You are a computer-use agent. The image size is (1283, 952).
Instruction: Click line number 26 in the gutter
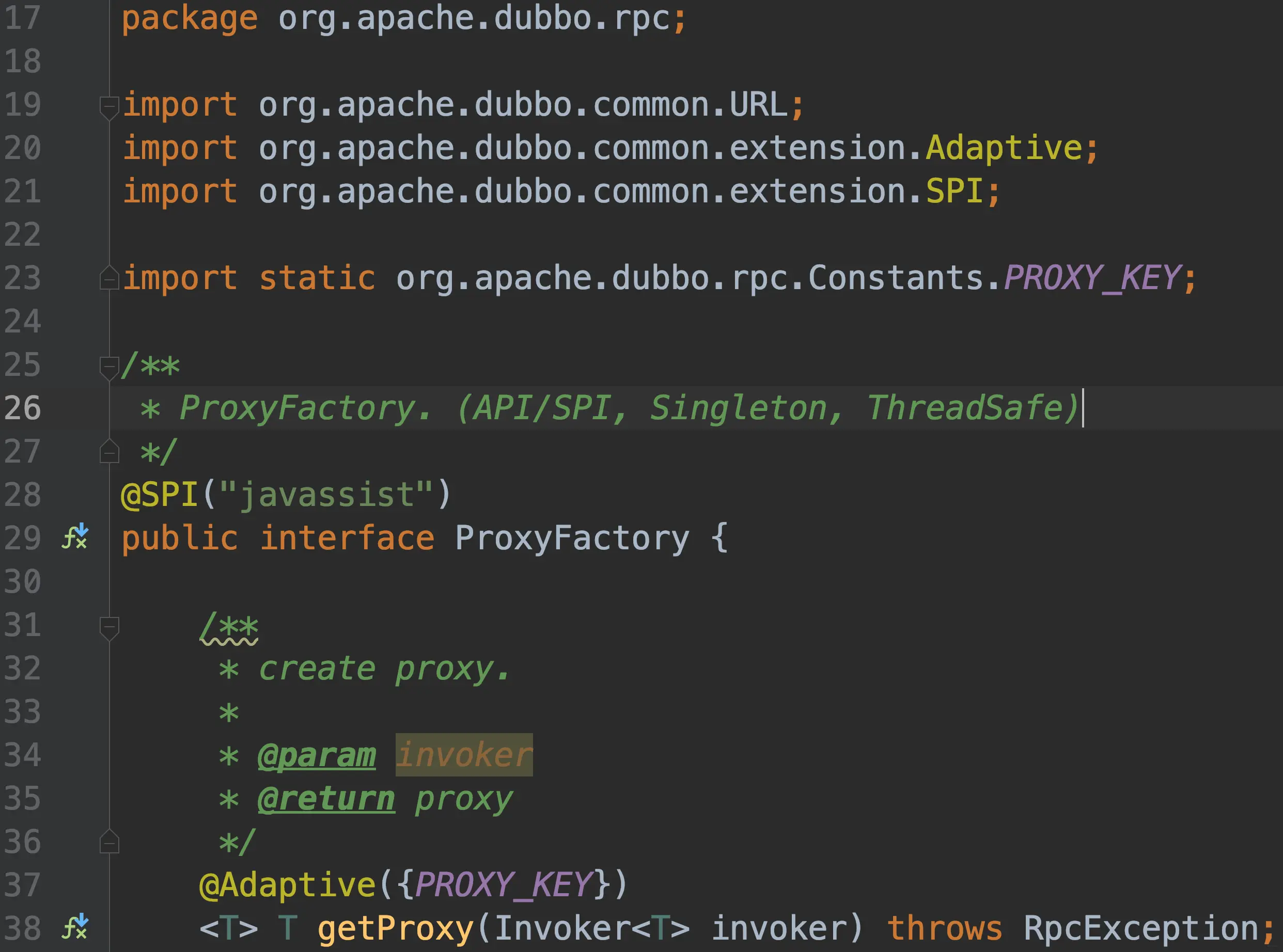coord(23,408)
